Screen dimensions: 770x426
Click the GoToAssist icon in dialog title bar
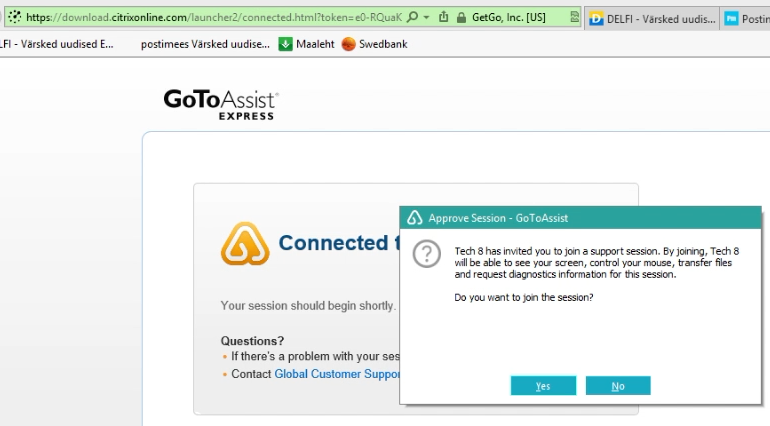pyautogui.click(x=415, y=218)
